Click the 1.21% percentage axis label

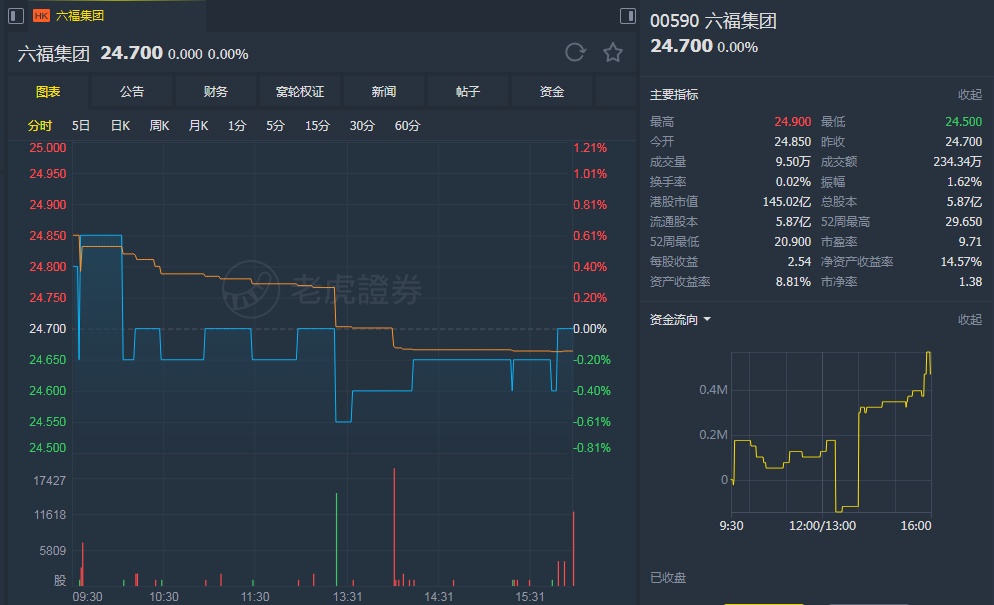590,148
